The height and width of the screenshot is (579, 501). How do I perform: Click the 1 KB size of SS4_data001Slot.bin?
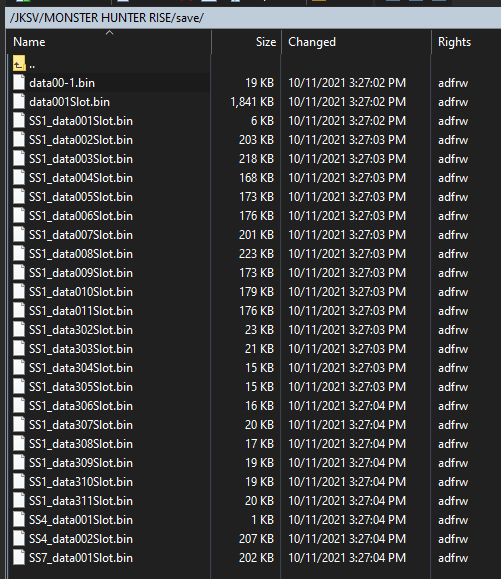262,520
